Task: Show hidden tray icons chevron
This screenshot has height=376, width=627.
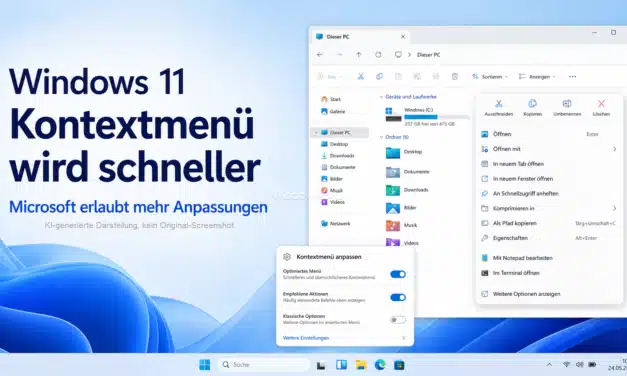Action: 549,364
